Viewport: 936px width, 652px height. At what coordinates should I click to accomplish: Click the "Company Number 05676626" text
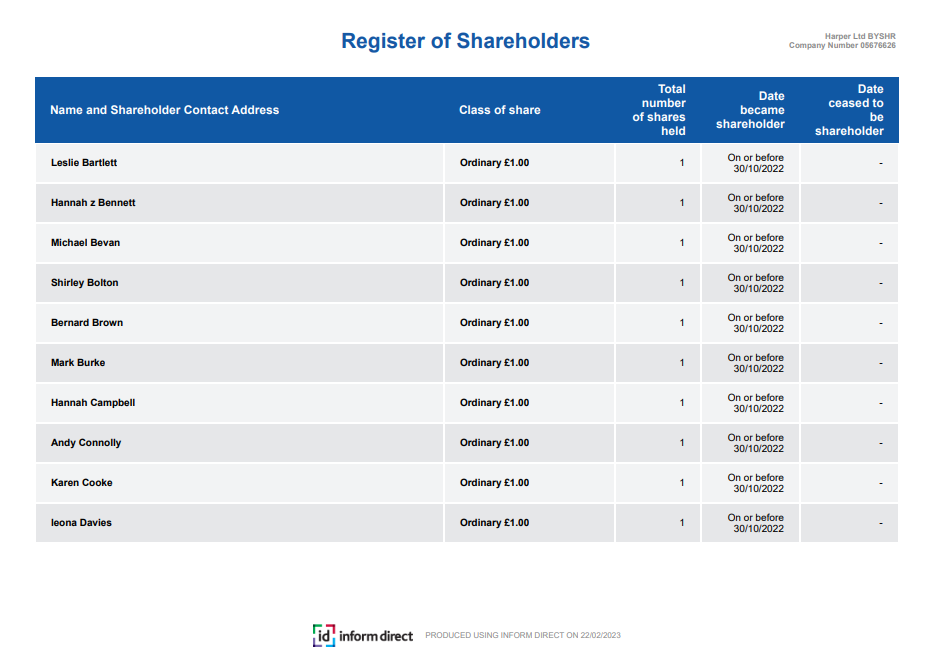click(x=842, y=46)
